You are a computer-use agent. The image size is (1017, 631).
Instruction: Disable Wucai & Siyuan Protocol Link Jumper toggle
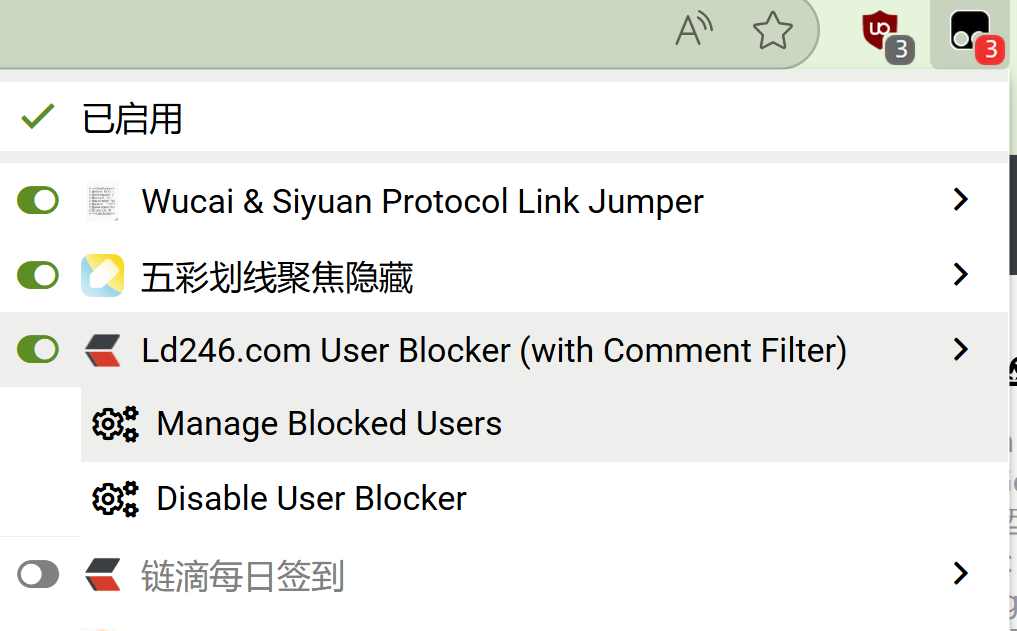point(38,201)
